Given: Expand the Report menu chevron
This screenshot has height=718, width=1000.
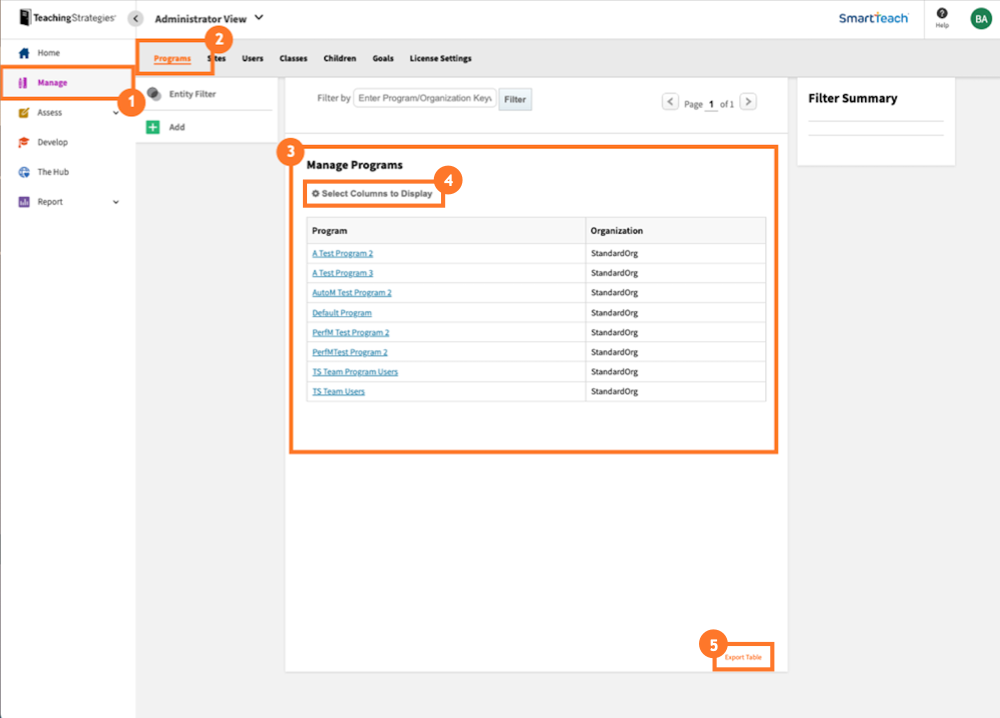Looking at the screenshot, I should [115, 202].
